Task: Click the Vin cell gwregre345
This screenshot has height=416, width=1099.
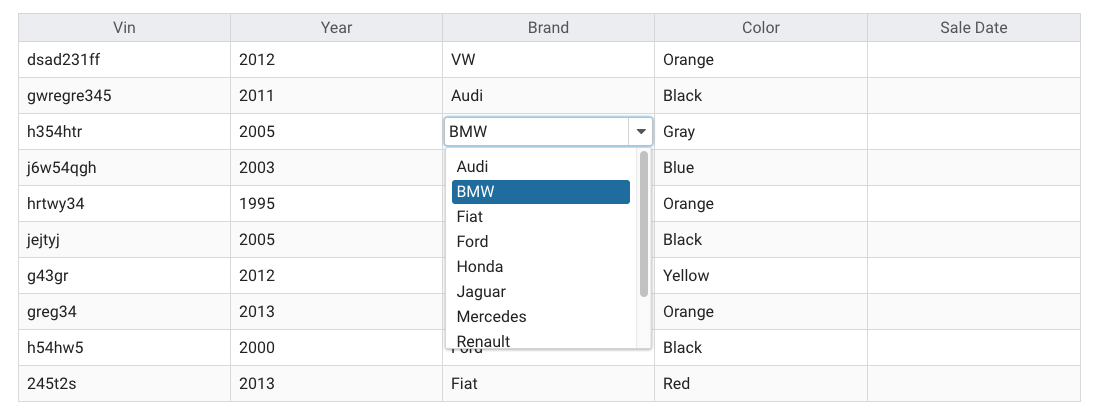Action: (x=125, y=96)
